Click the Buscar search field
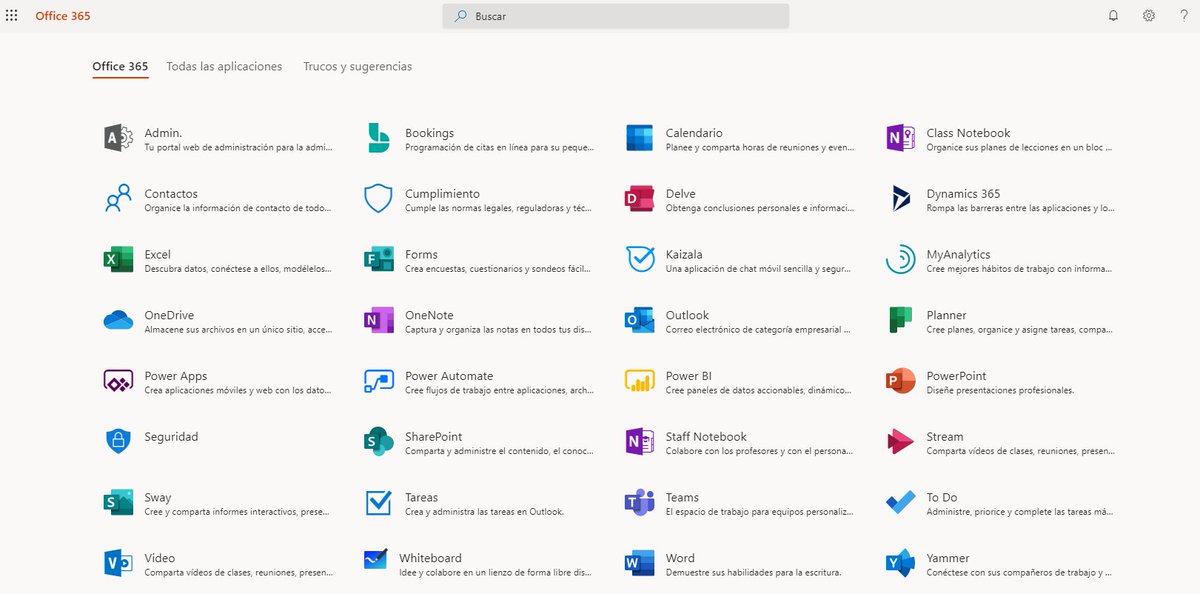 pyautogui.click(x=616, y=16)
